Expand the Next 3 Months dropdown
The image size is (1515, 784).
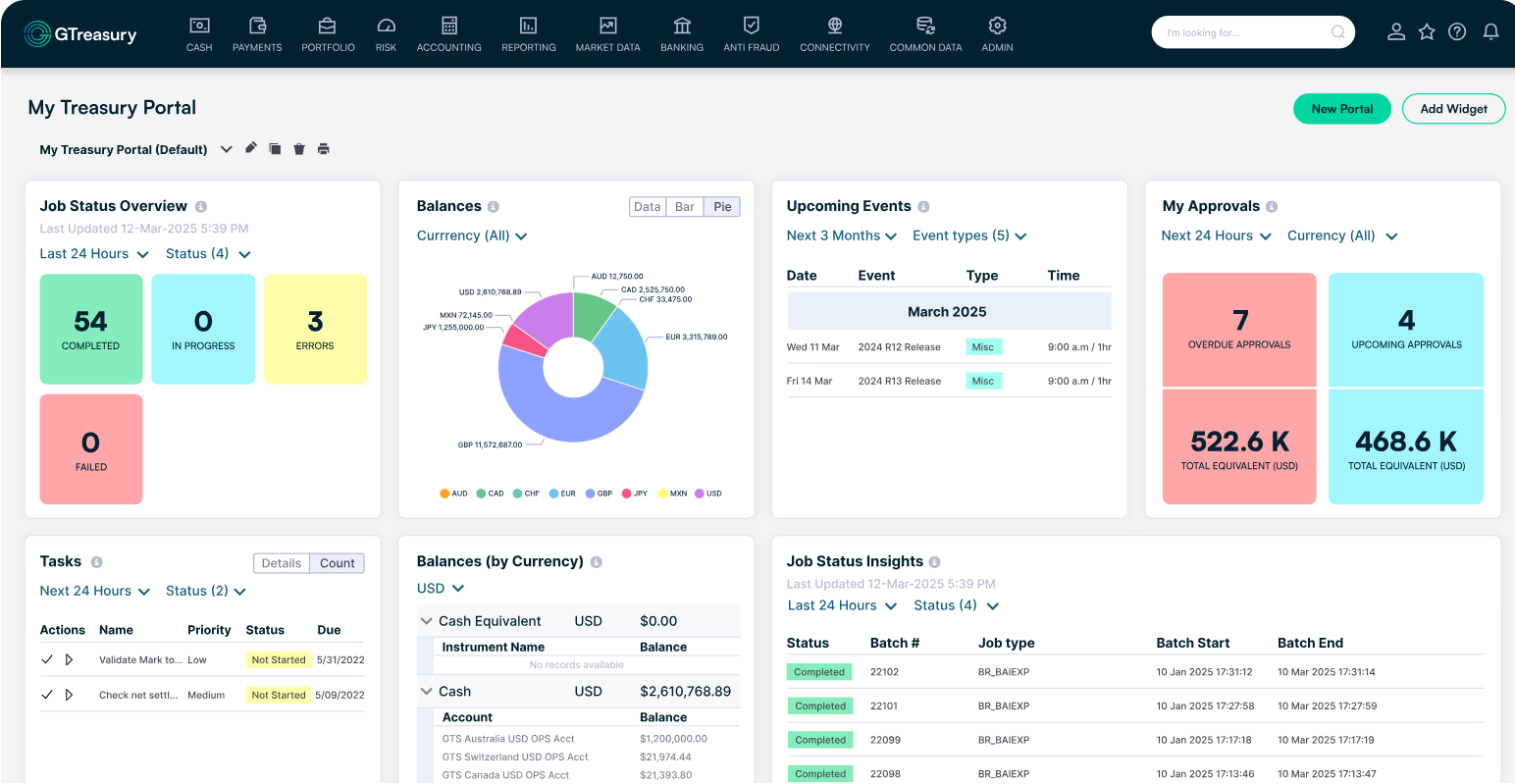842,235
